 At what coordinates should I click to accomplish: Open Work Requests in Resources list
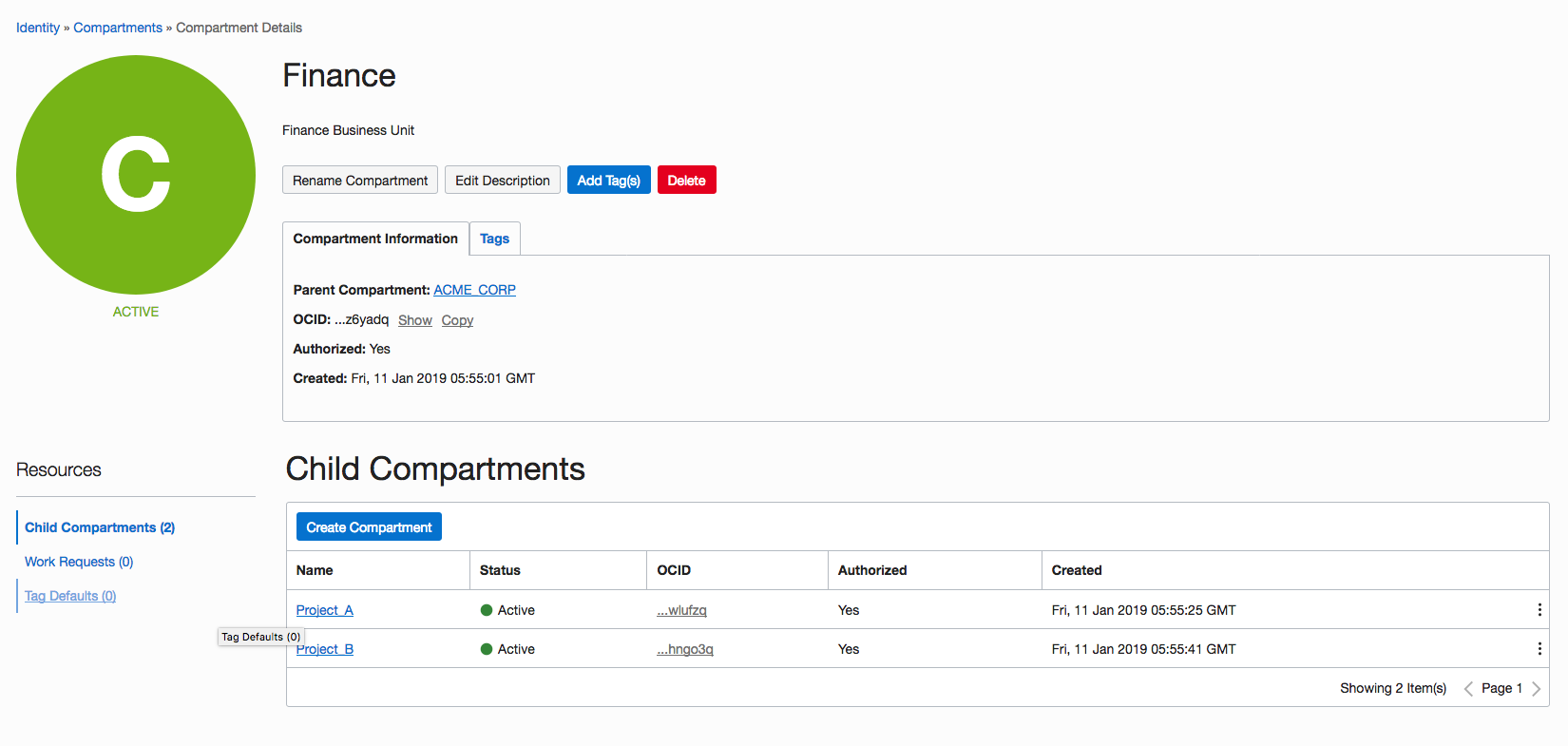pyautogui.click(x=79, y=562)
